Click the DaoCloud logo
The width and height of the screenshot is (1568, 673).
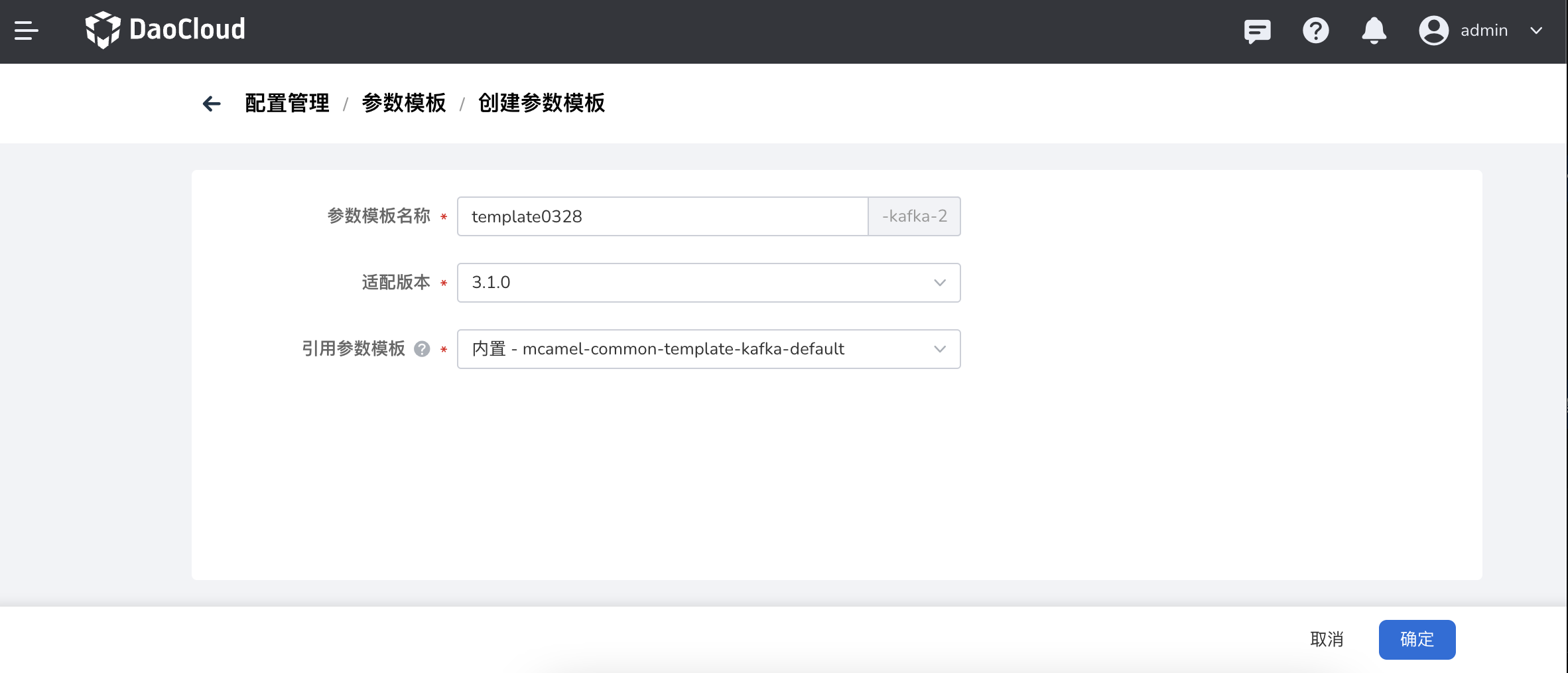165,30
